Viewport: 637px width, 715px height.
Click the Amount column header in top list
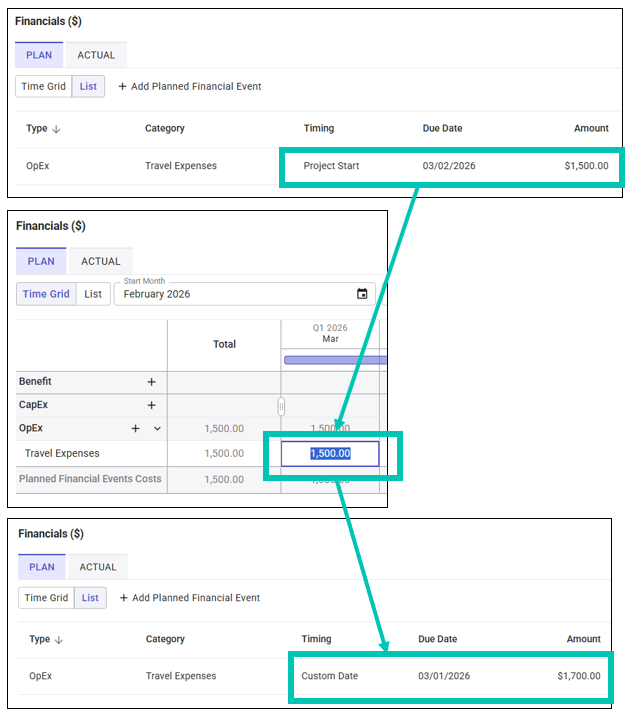pos(591,129)
